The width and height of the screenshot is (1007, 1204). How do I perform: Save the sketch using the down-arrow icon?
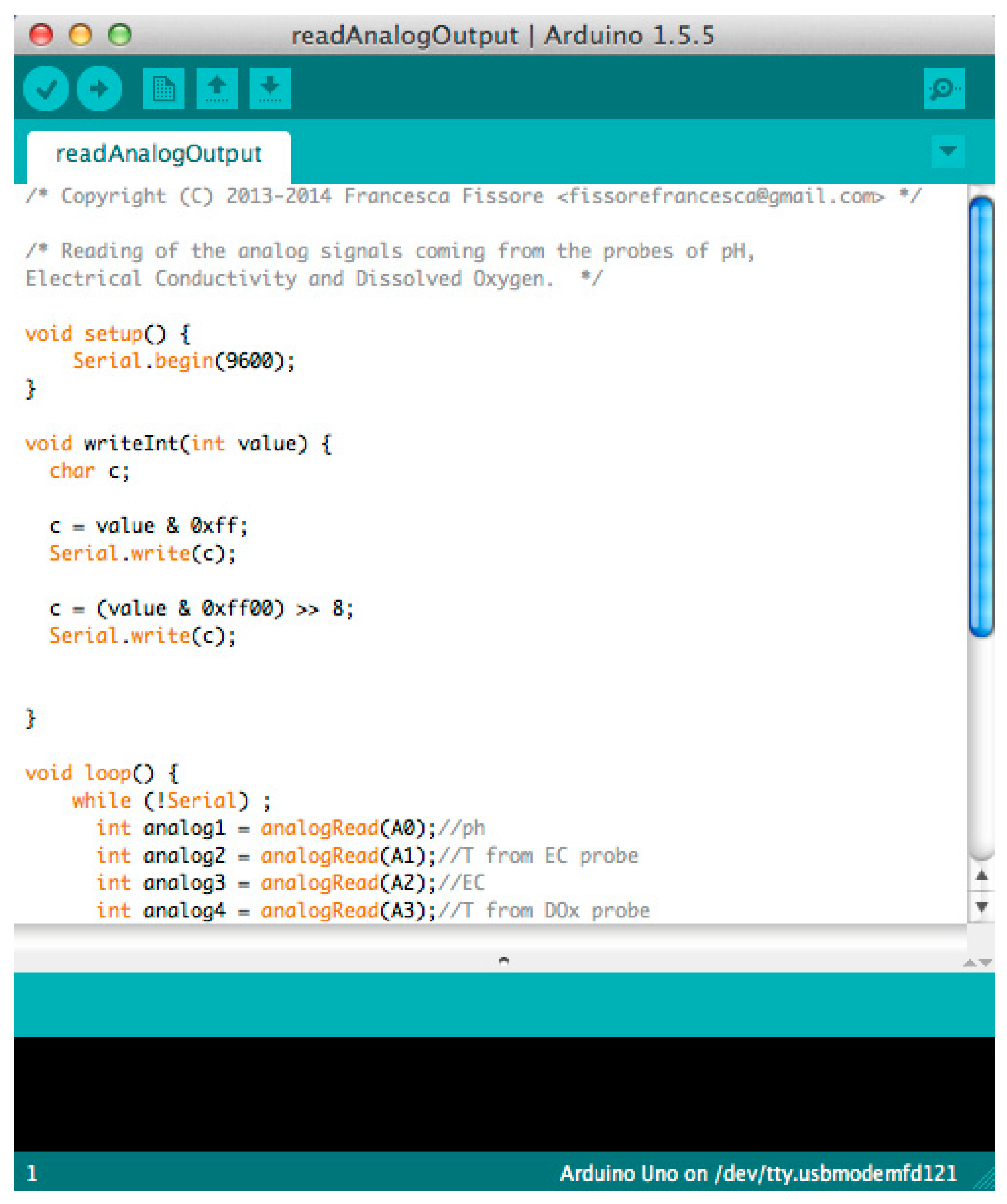click(x=269, y=89)
